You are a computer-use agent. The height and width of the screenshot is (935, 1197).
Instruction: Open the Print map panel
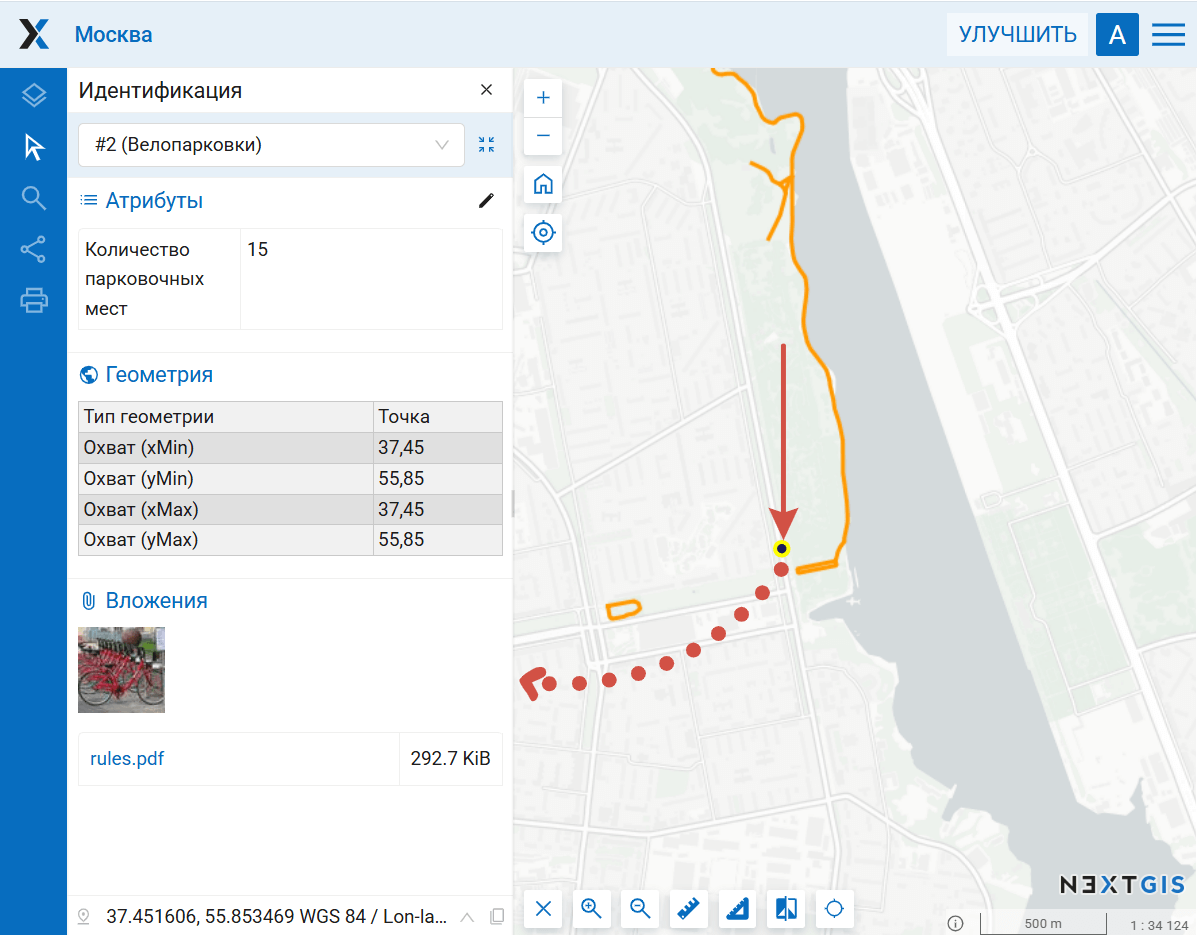[x=34, y=300]
